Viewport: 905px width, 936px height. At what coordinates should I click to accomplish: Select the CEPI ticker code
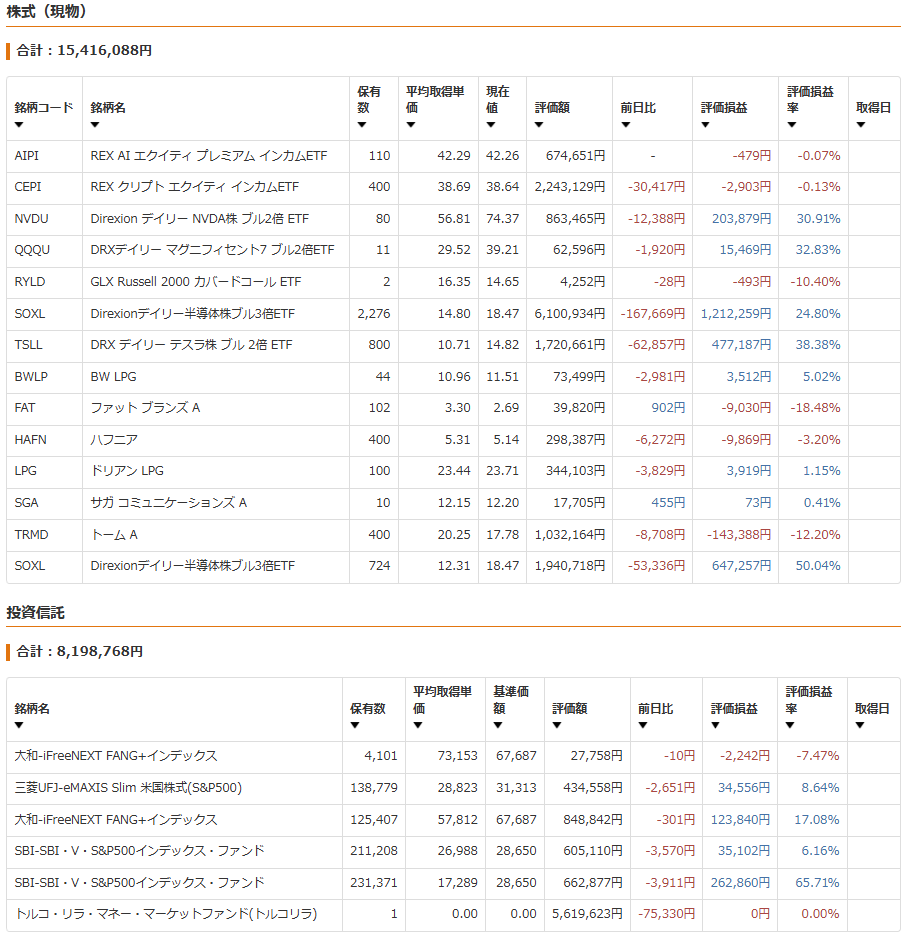tap(27, 187)
